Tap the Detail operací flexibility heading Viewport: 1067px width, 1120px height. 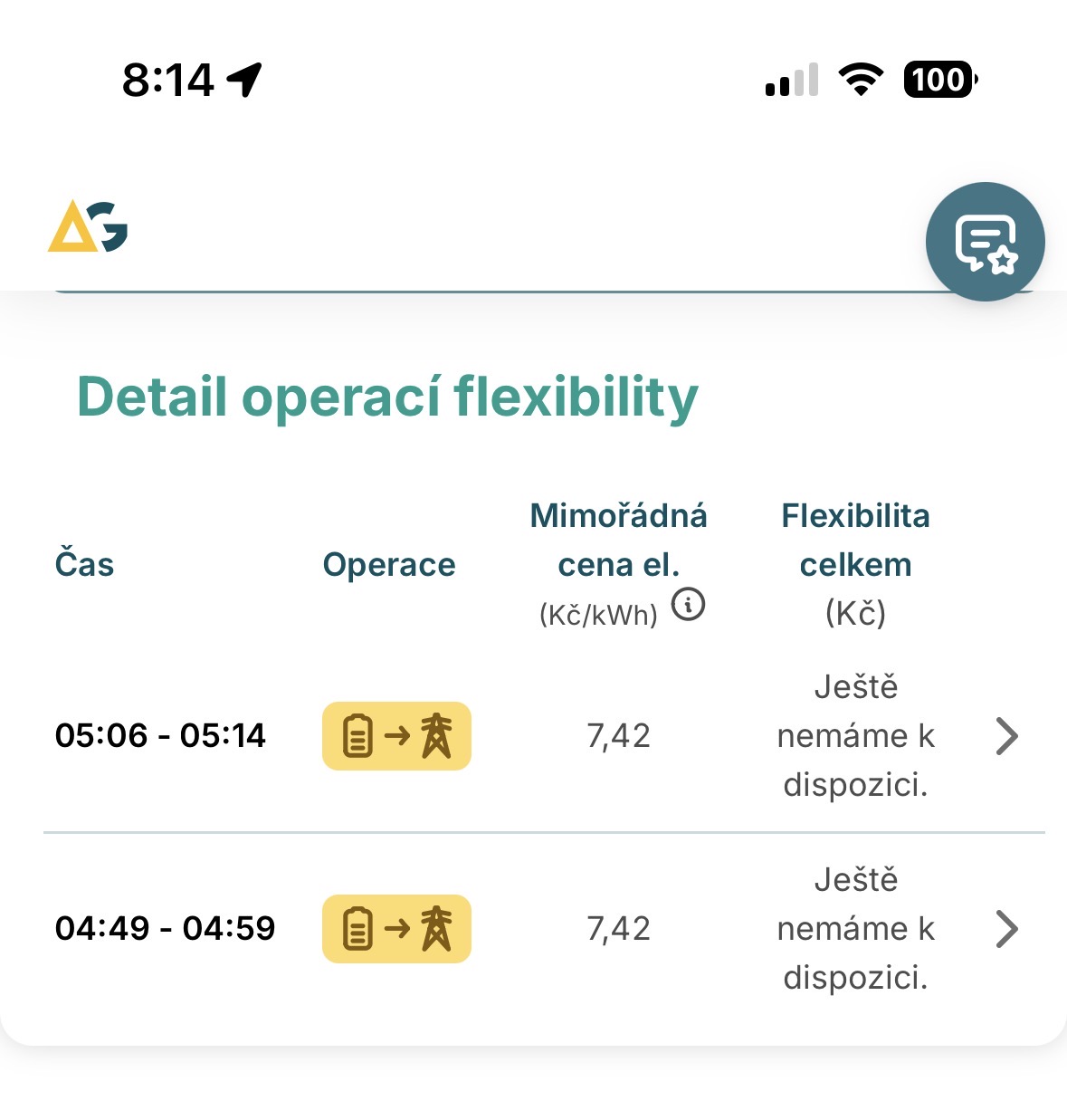pyautogui.click(x=387, y=397)
